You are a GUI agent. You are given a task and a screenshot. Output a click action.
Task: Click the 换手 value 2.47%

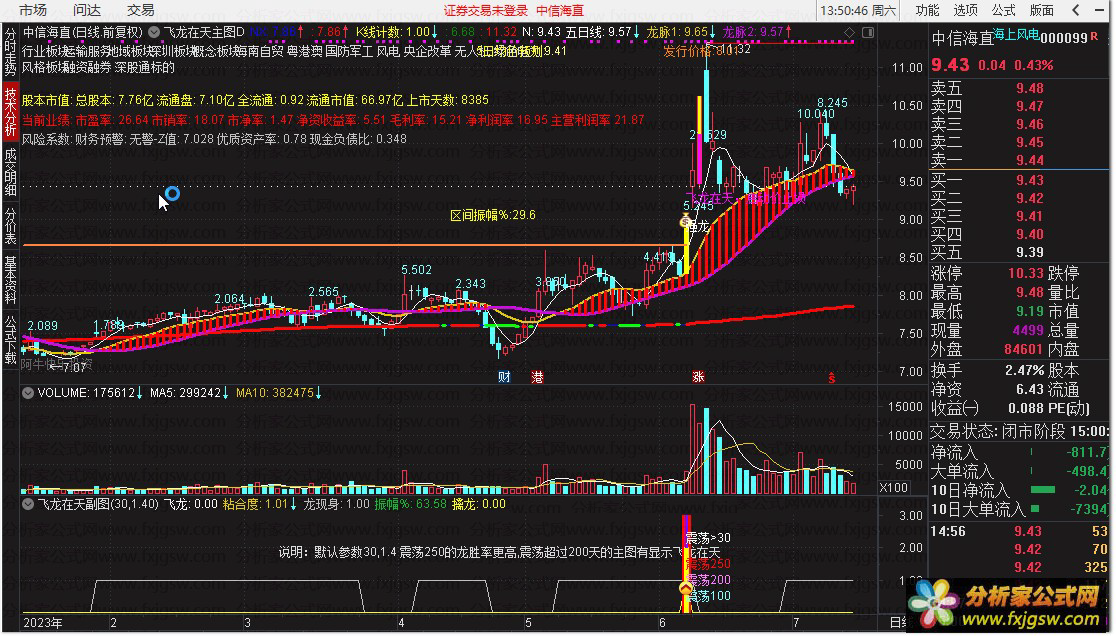click(x=1025, y=371)
